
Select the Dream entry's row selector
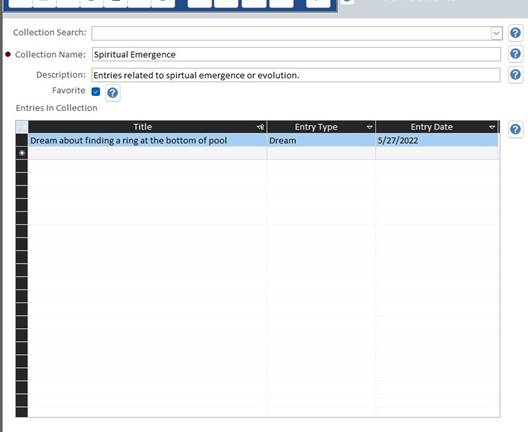click(x=22, y=140)
